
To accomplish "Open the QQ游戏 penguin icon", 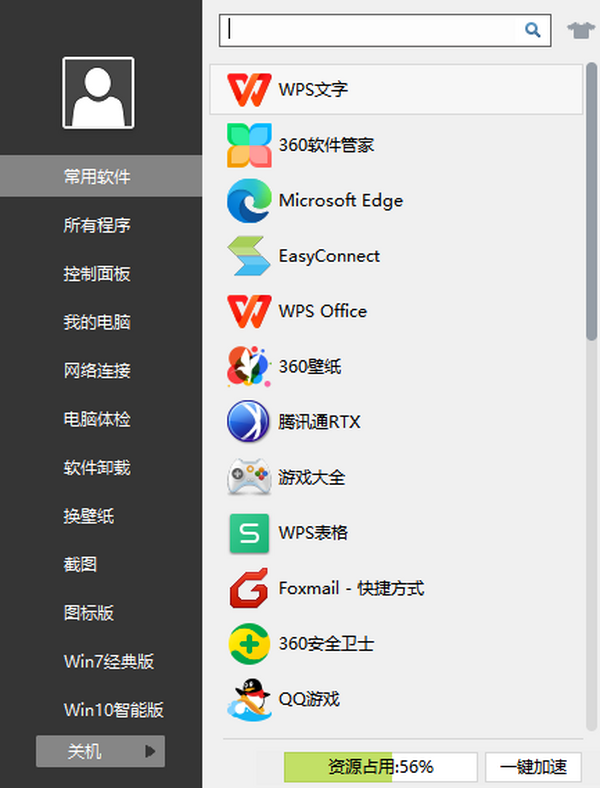I will [249, 699].
